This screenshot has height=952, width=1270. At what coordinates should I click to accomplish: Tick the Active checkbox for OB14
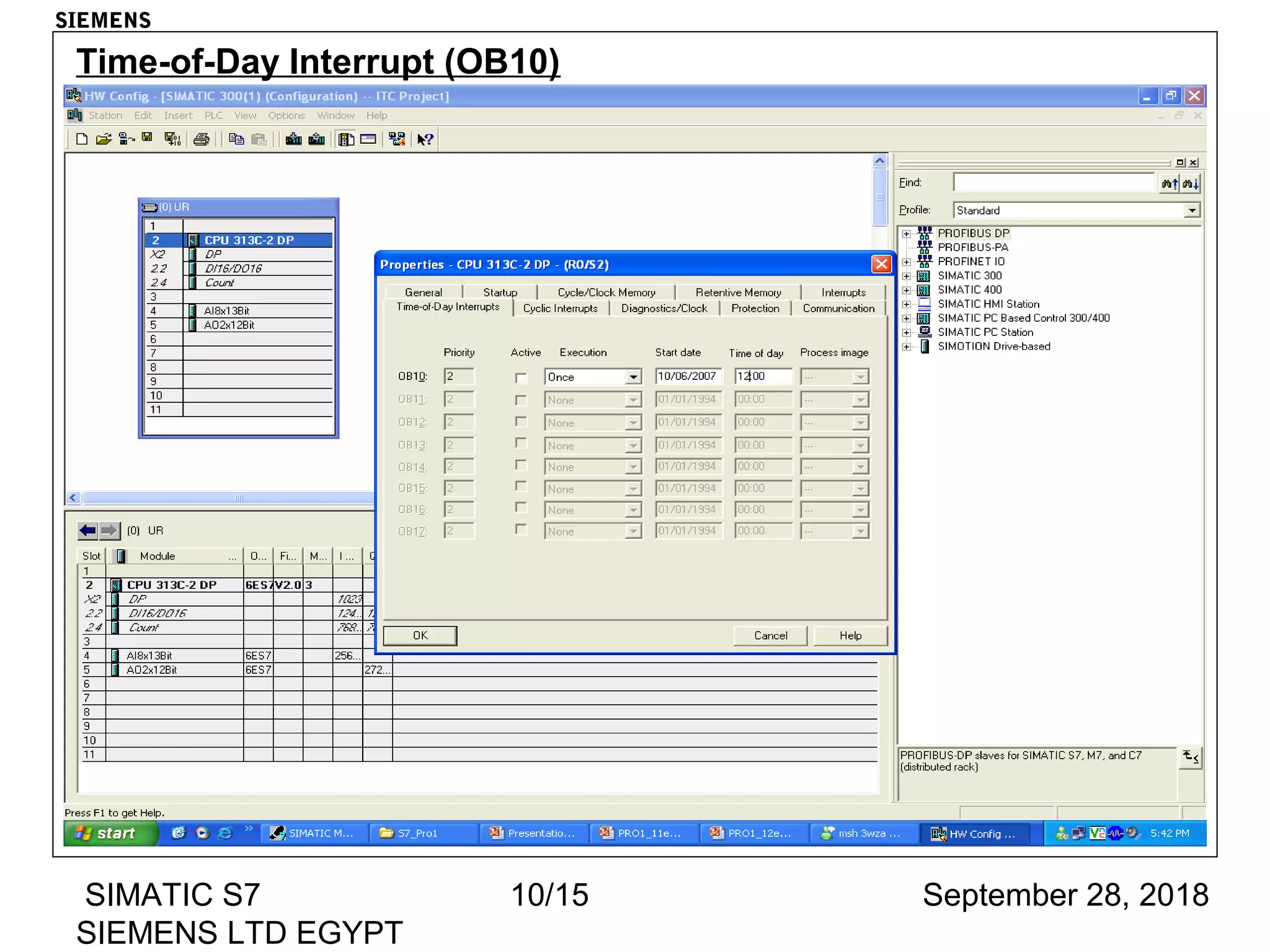(x=521, y=465)
